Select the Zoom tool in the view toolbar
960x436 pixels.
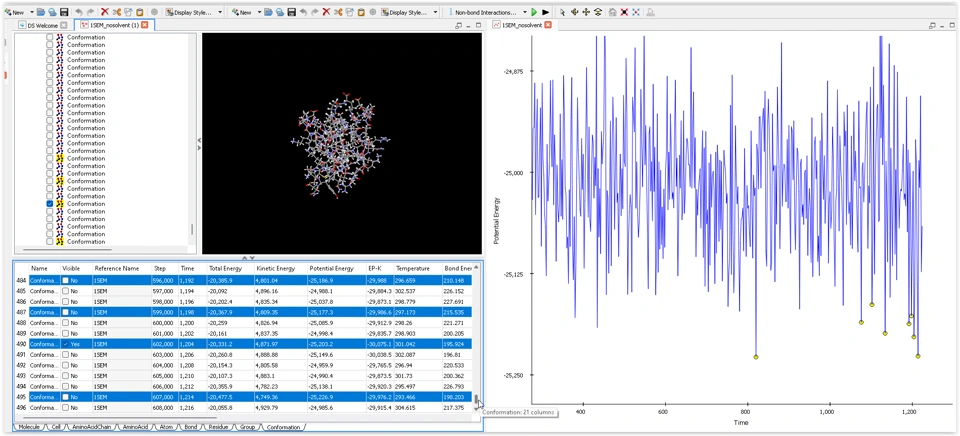[598, 12]
